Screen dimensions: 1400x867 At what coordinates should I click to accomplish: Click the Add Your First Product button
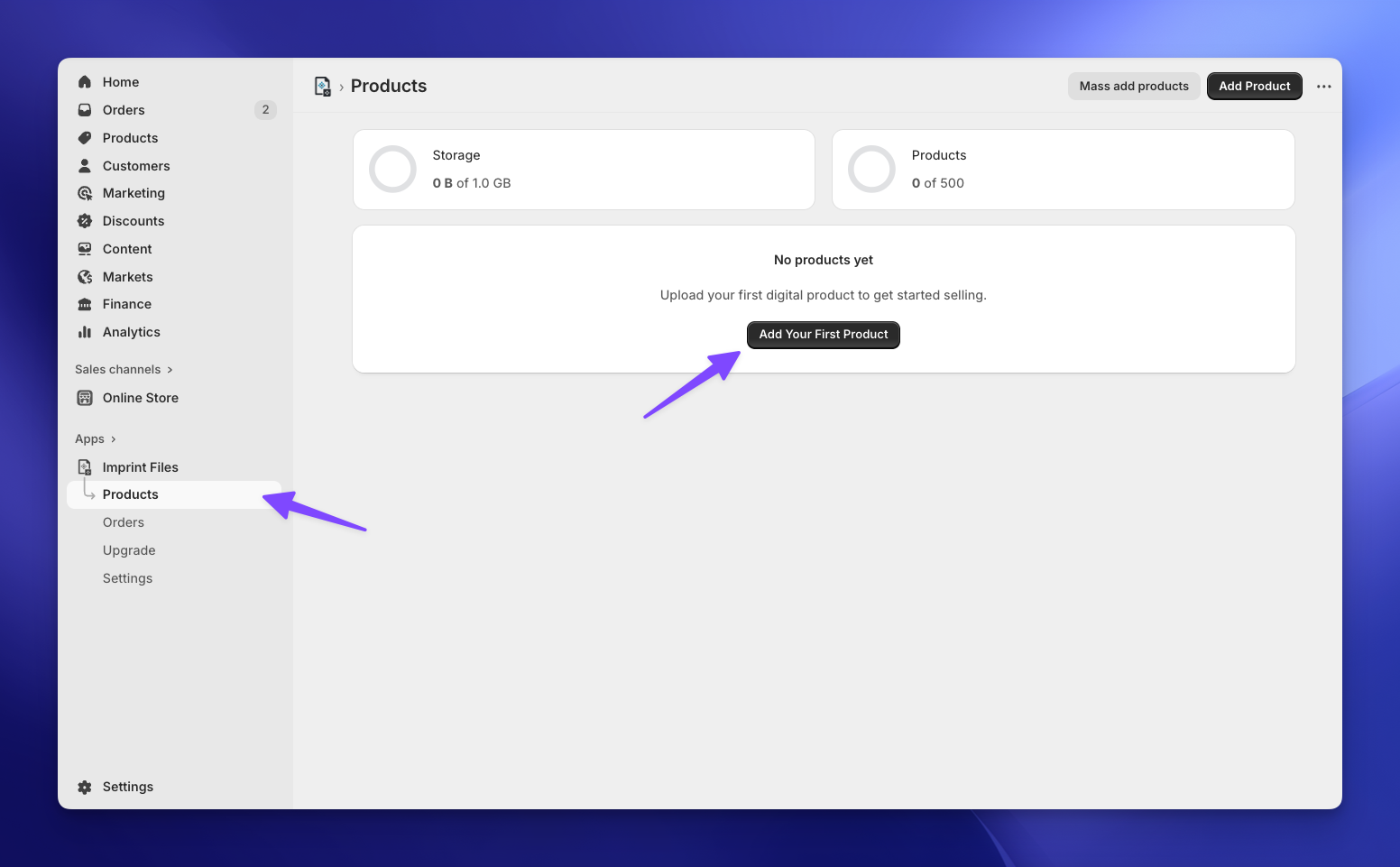[x=823, y=334]
